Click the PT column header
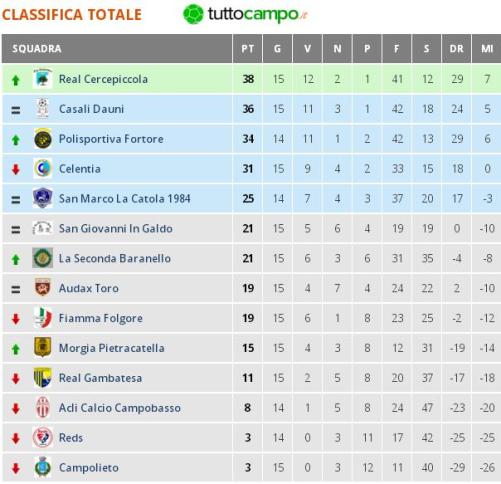The height and width of the screenshot is (484, 501). (248, 49)
